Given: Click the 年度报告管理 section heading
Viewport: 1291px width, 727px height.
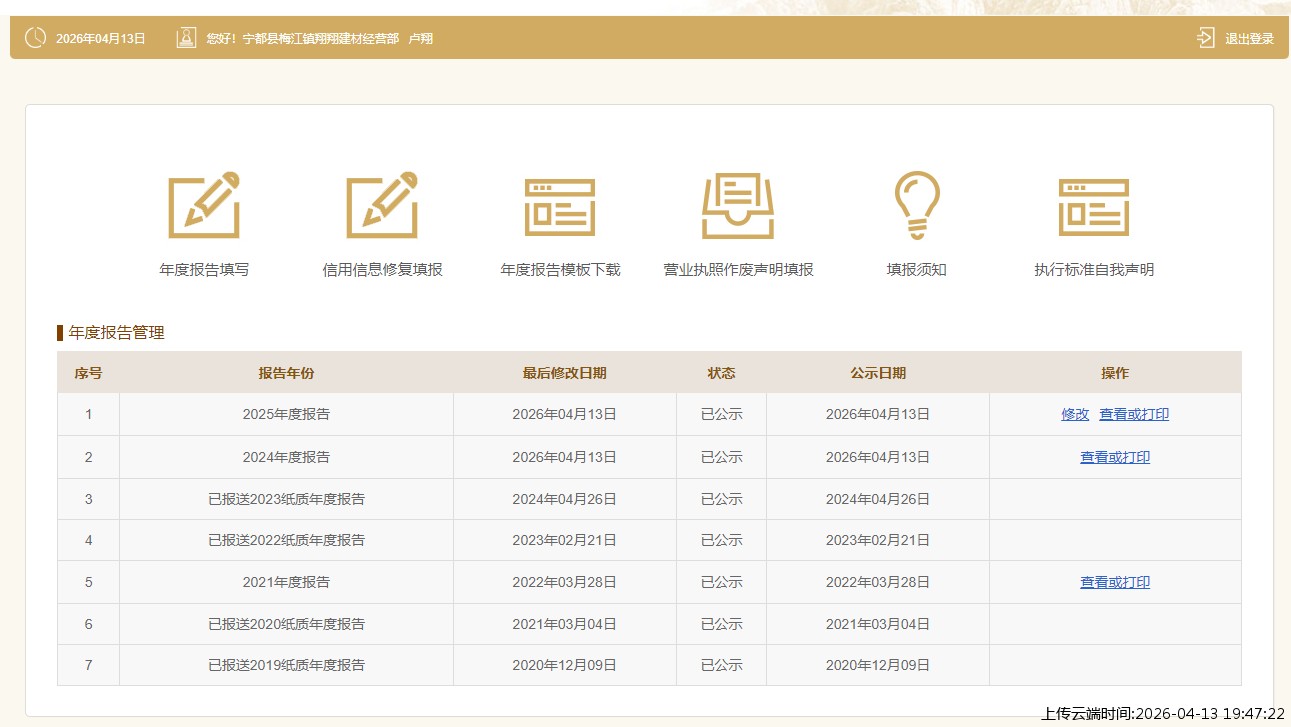Looking at the screenshot, I should coord(116,333).
